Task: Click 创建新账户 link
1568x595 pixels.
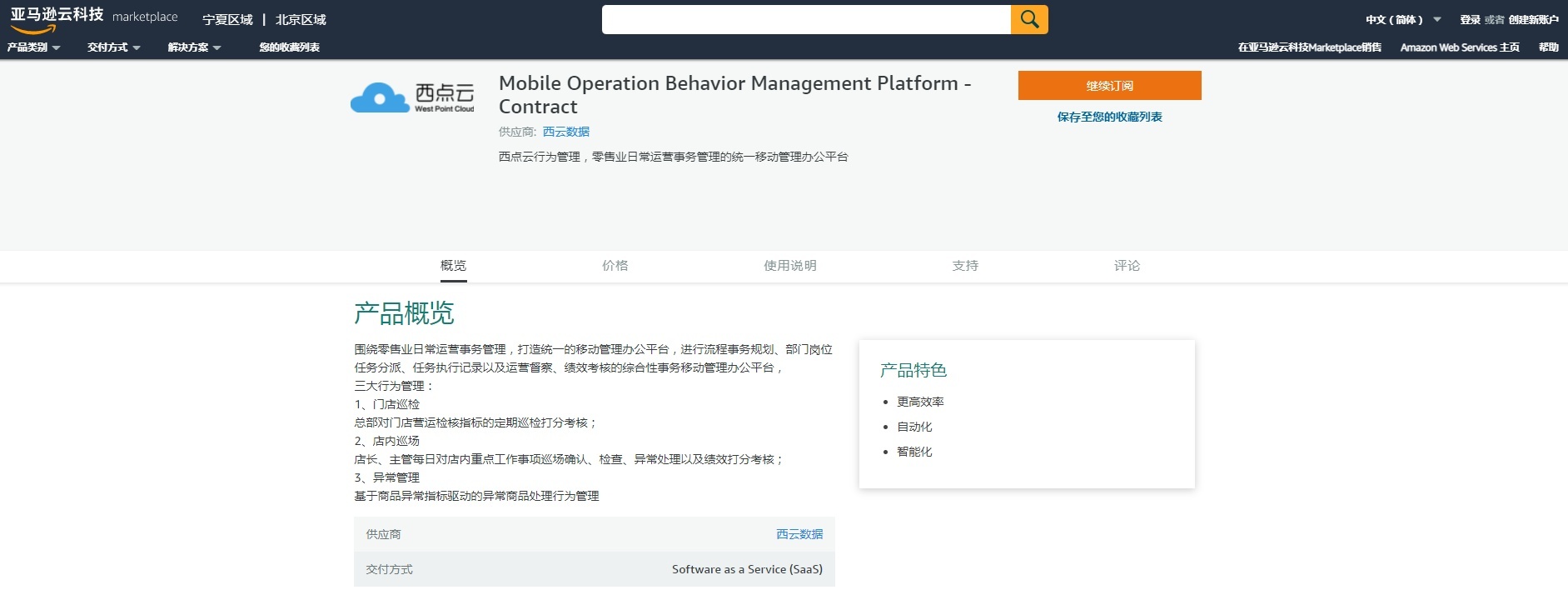Action: tap(1533, 20)
